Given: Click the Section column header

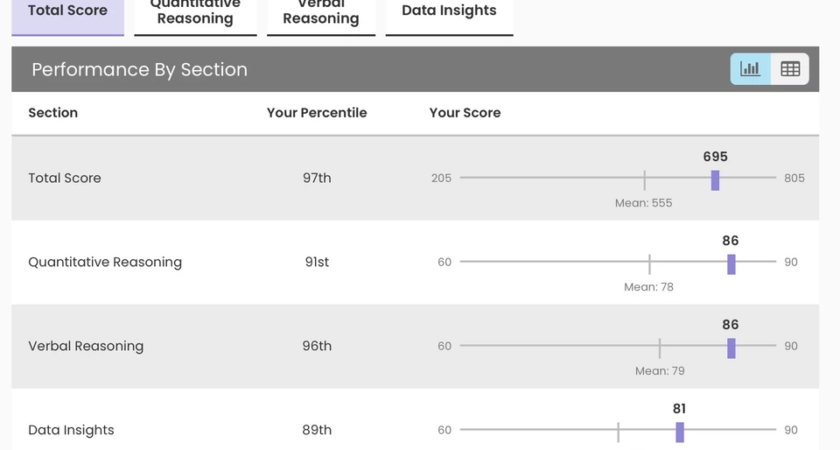Looking at the screenshot, I should tap(53, 113).
